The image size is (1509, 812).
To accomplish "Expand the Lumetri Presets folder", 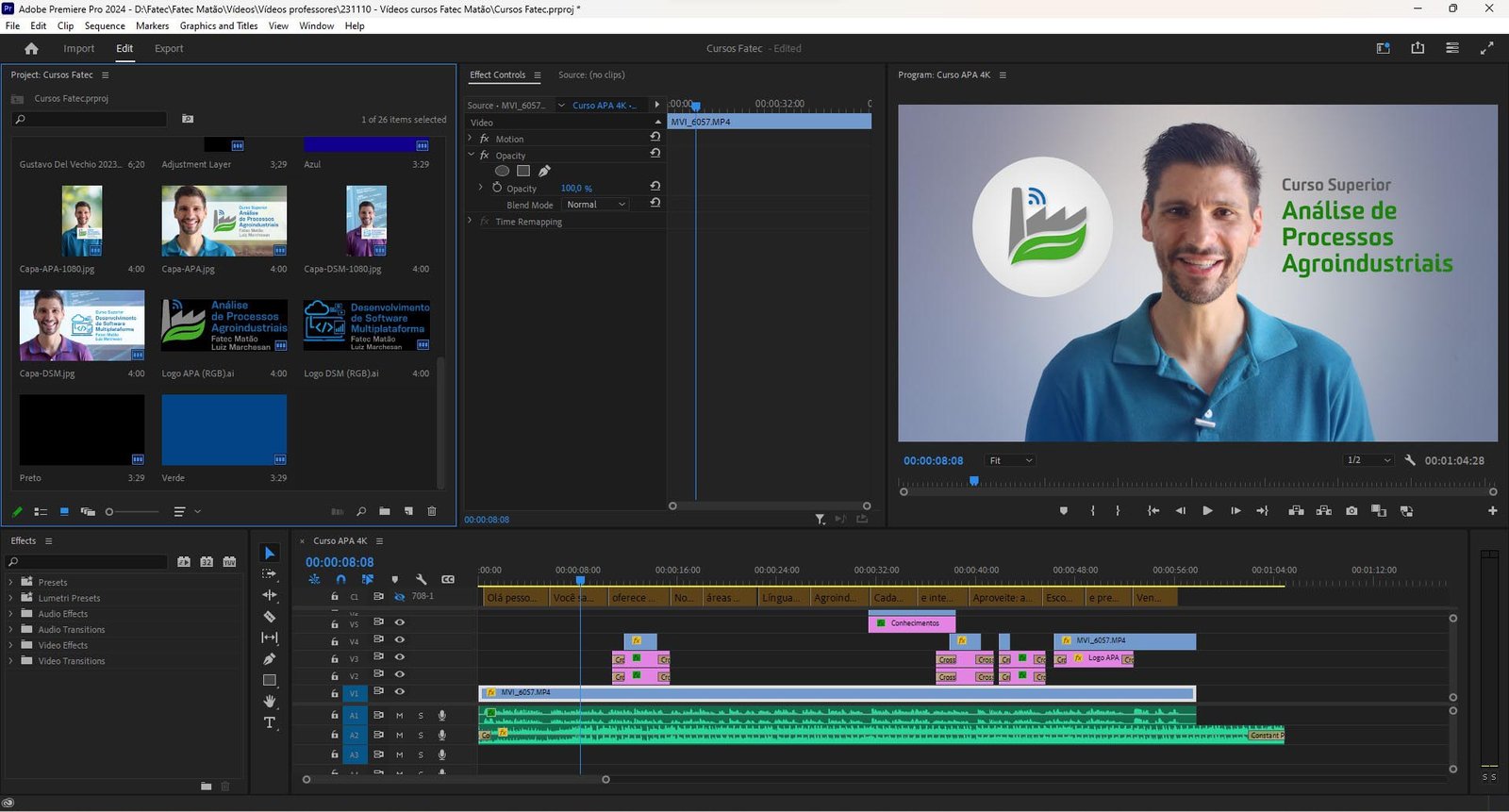I will click(x=11, y=598).
